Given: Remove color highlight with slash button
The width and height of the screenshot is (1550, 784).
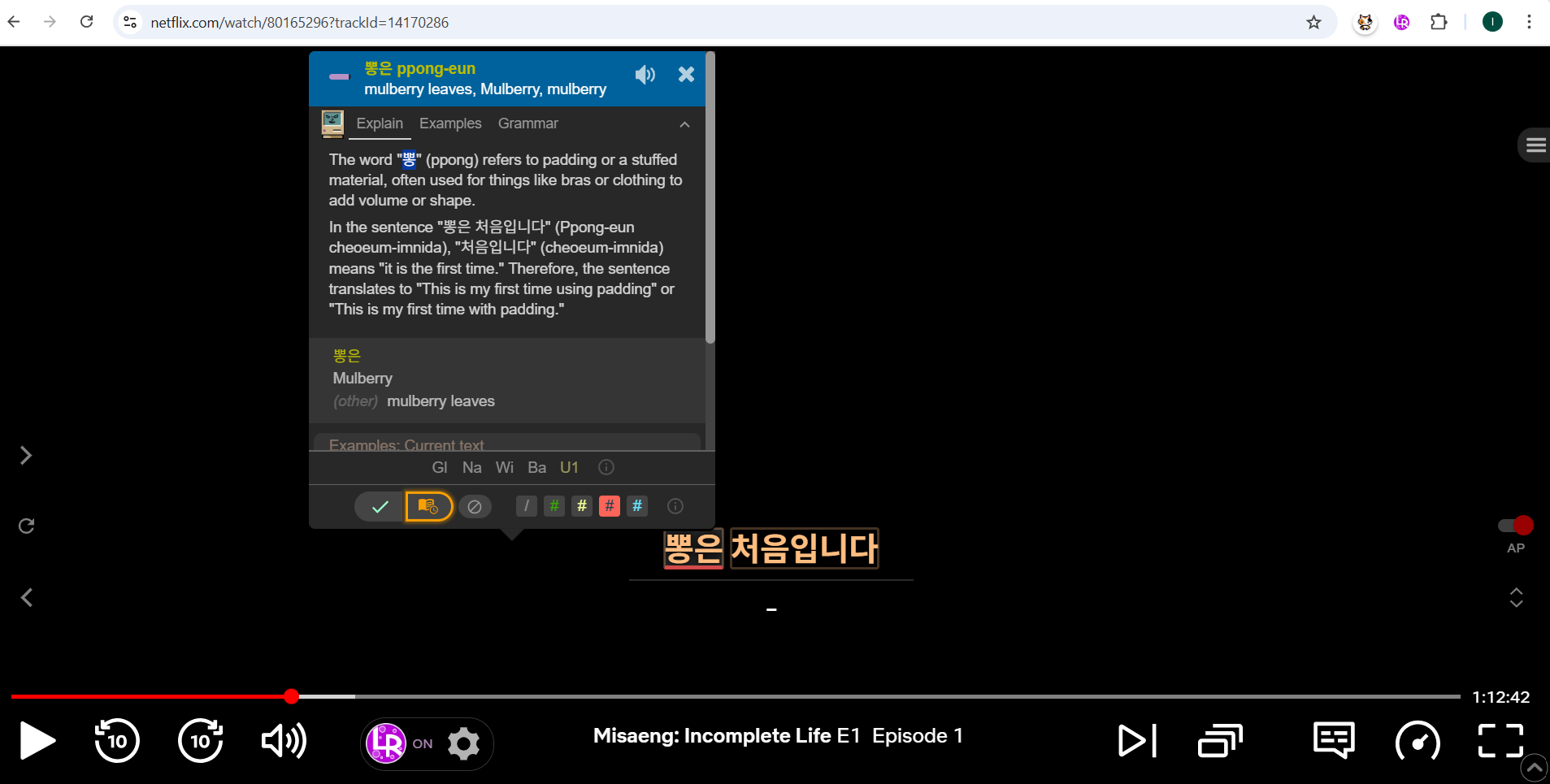Looking at the screenshot, I should 527,506.
